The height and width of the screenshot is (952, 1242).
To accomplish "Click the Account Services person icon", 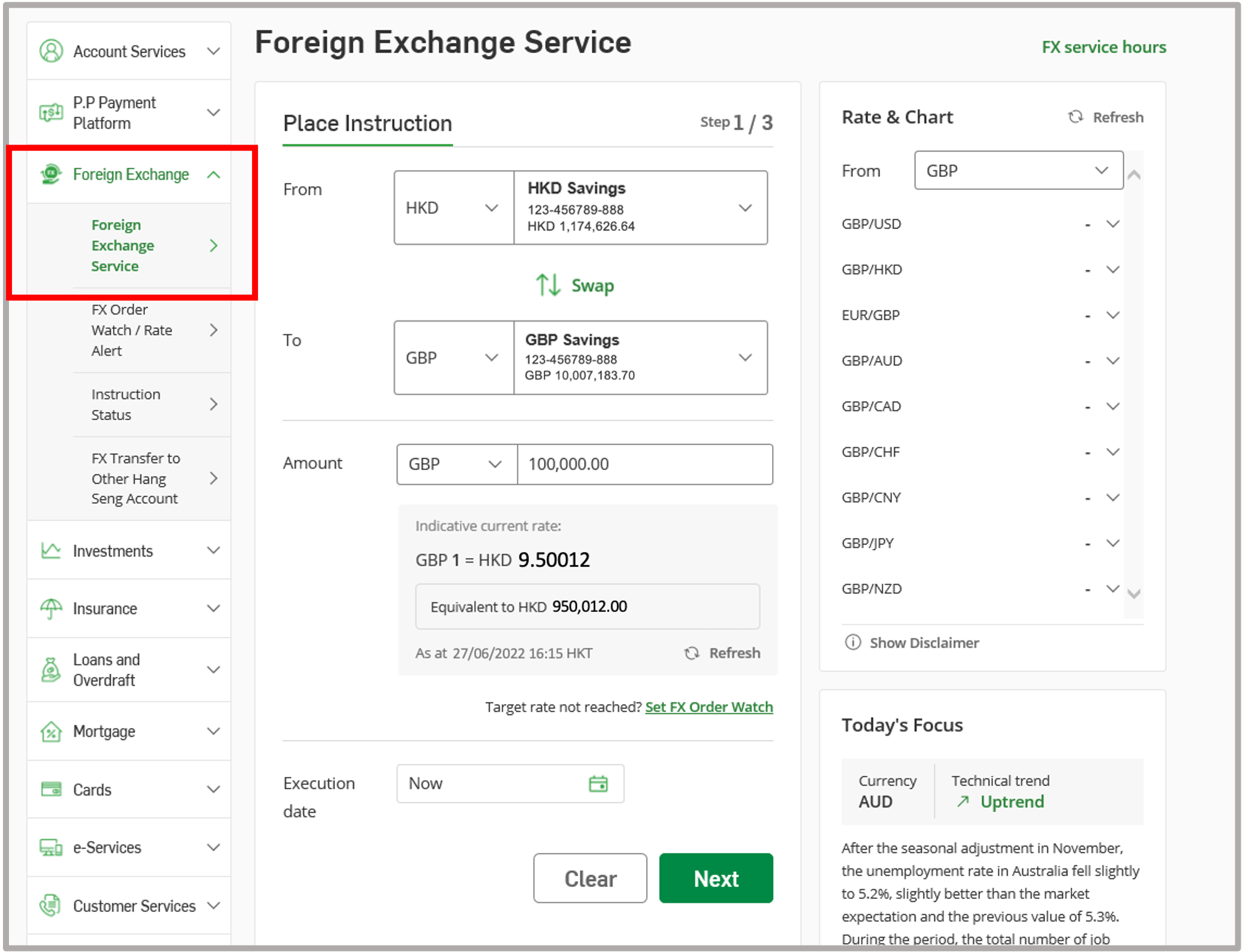I will pyautogui.click(x=51, y=51).
